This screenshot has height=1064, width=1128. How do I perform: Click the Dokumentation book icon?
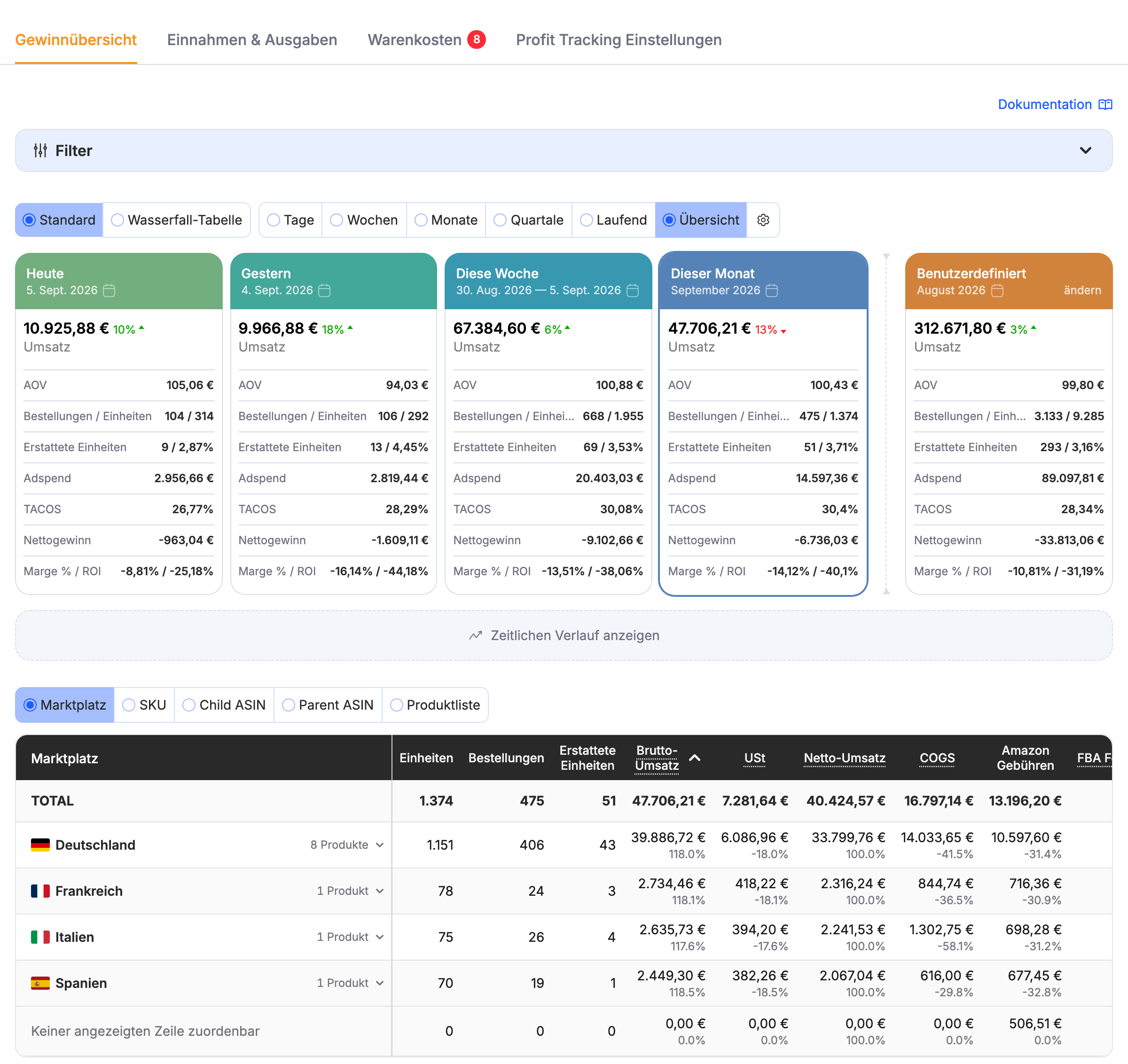pos(1105,104)
